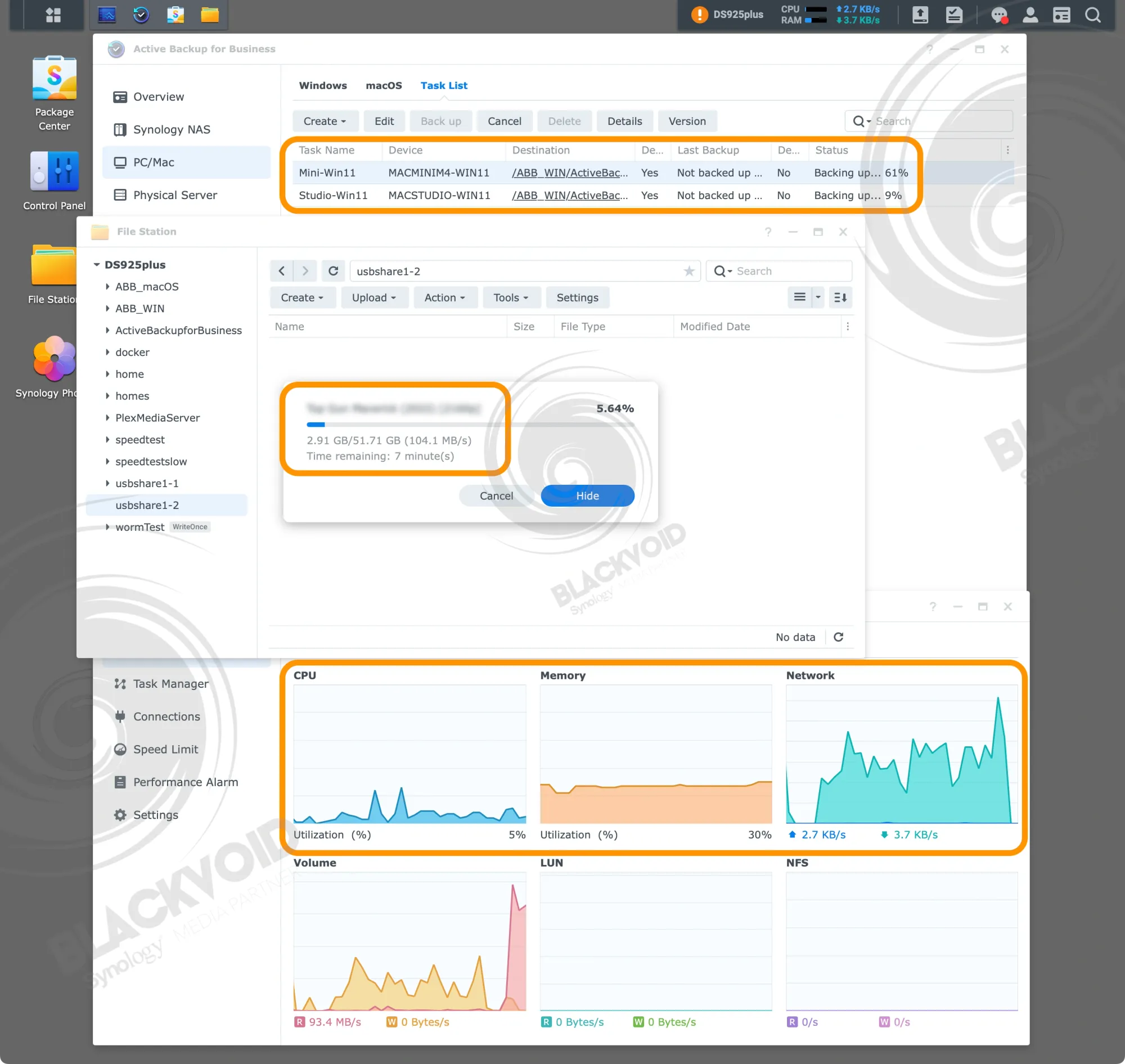Go forward in File Station navigation
The image size is (1125, 1064).
(x=305, y=271)
